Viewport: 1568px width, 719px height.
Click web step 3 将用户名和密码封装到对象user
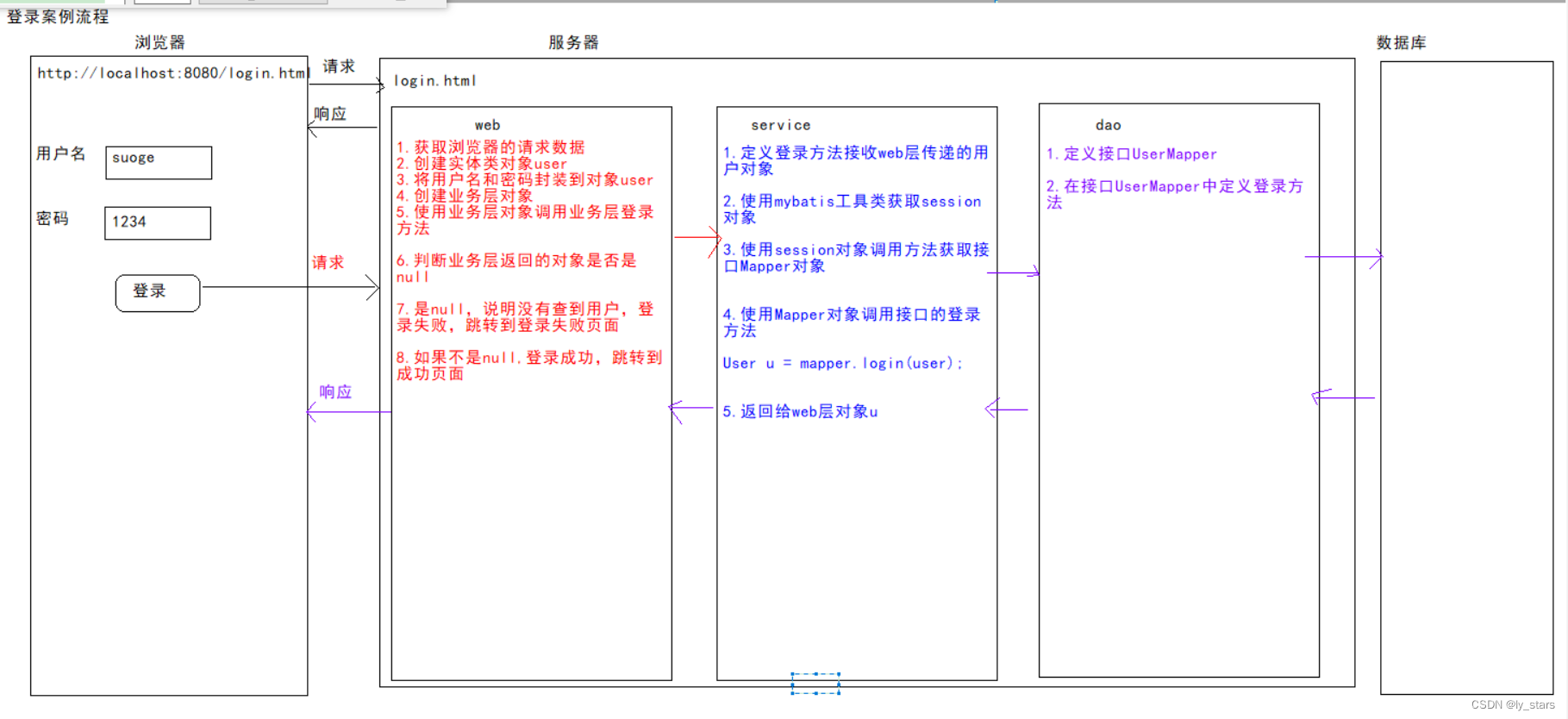[x=525, y=179]
